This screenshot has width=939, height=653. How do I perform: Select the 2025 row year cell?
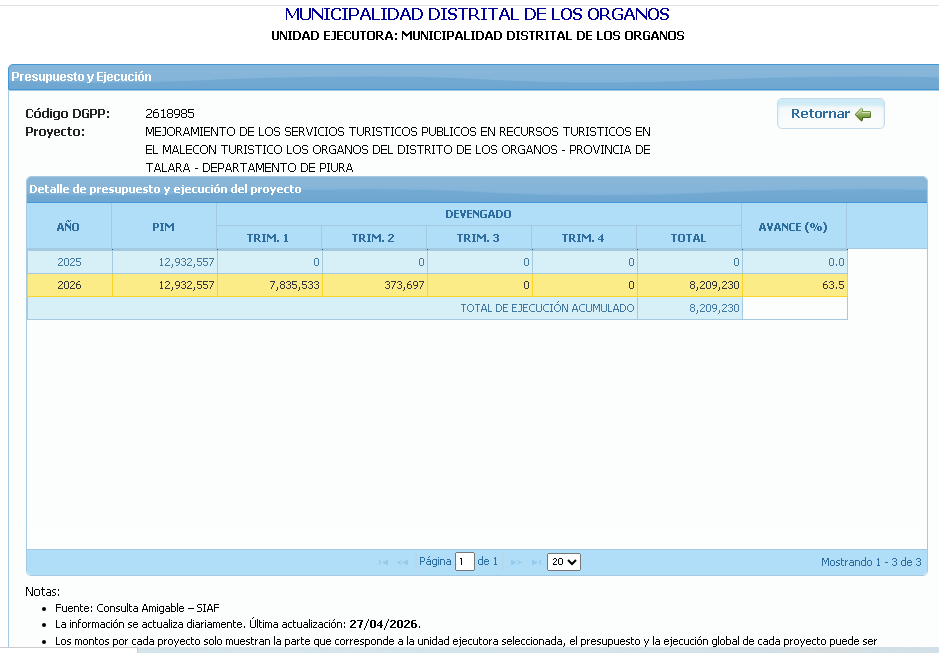[x=69, y=262]
